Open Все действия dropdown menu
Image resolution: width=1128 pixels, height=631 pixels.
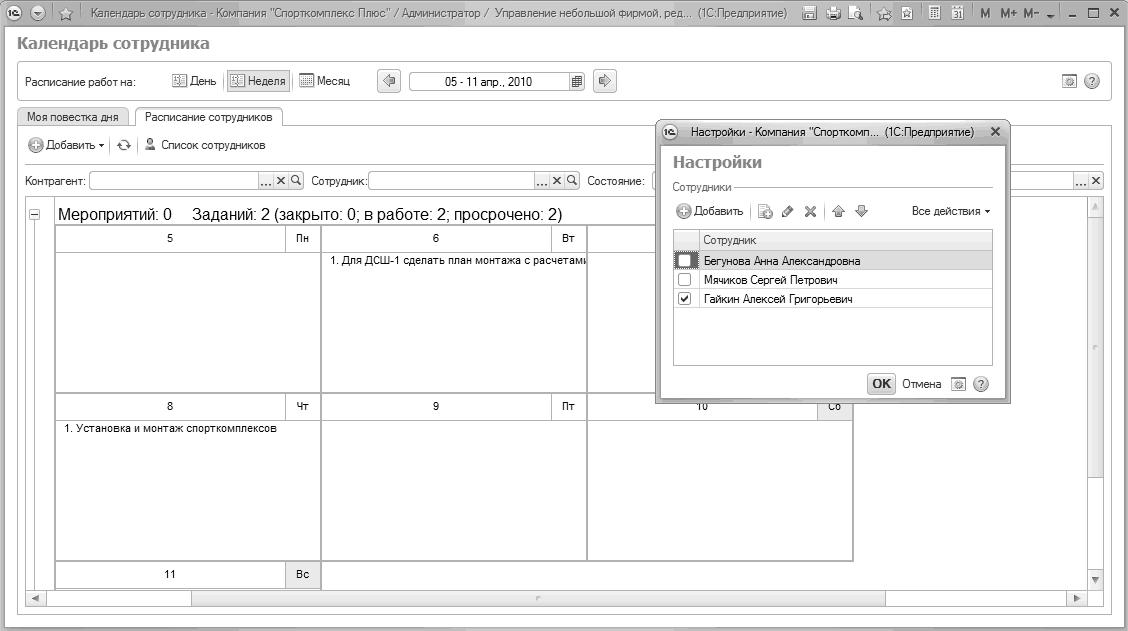pos(950,212)
